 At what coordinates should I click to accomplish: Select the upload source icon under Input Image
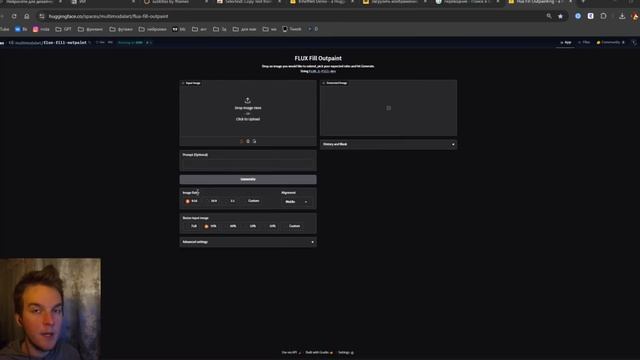point(242,141)
